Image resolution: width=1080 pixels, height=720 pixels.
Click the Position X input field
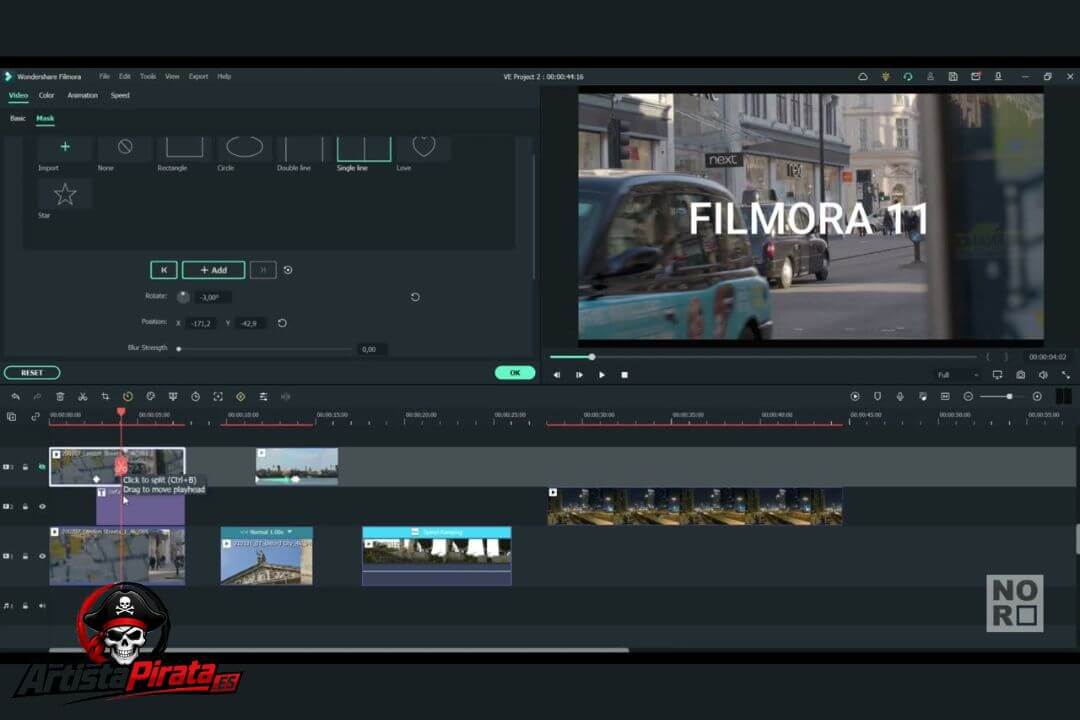pyautogui.click(x=201, y=323)
